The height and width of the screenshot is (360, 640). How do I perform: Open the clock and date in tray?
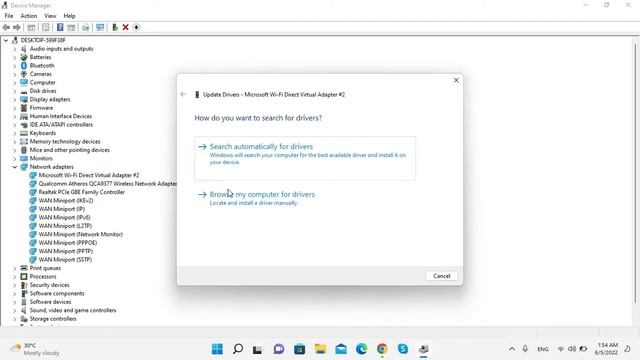pyautogui.click(x=606, y=349)
